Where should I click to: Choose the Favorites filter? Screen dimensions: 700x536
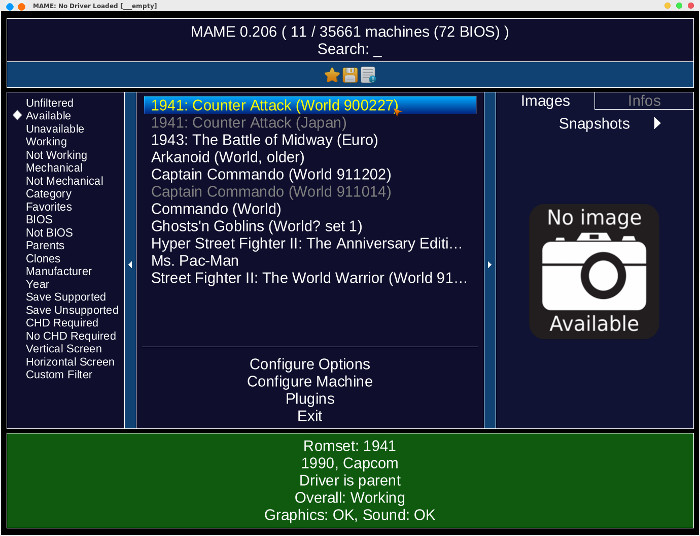coord(49,207)
